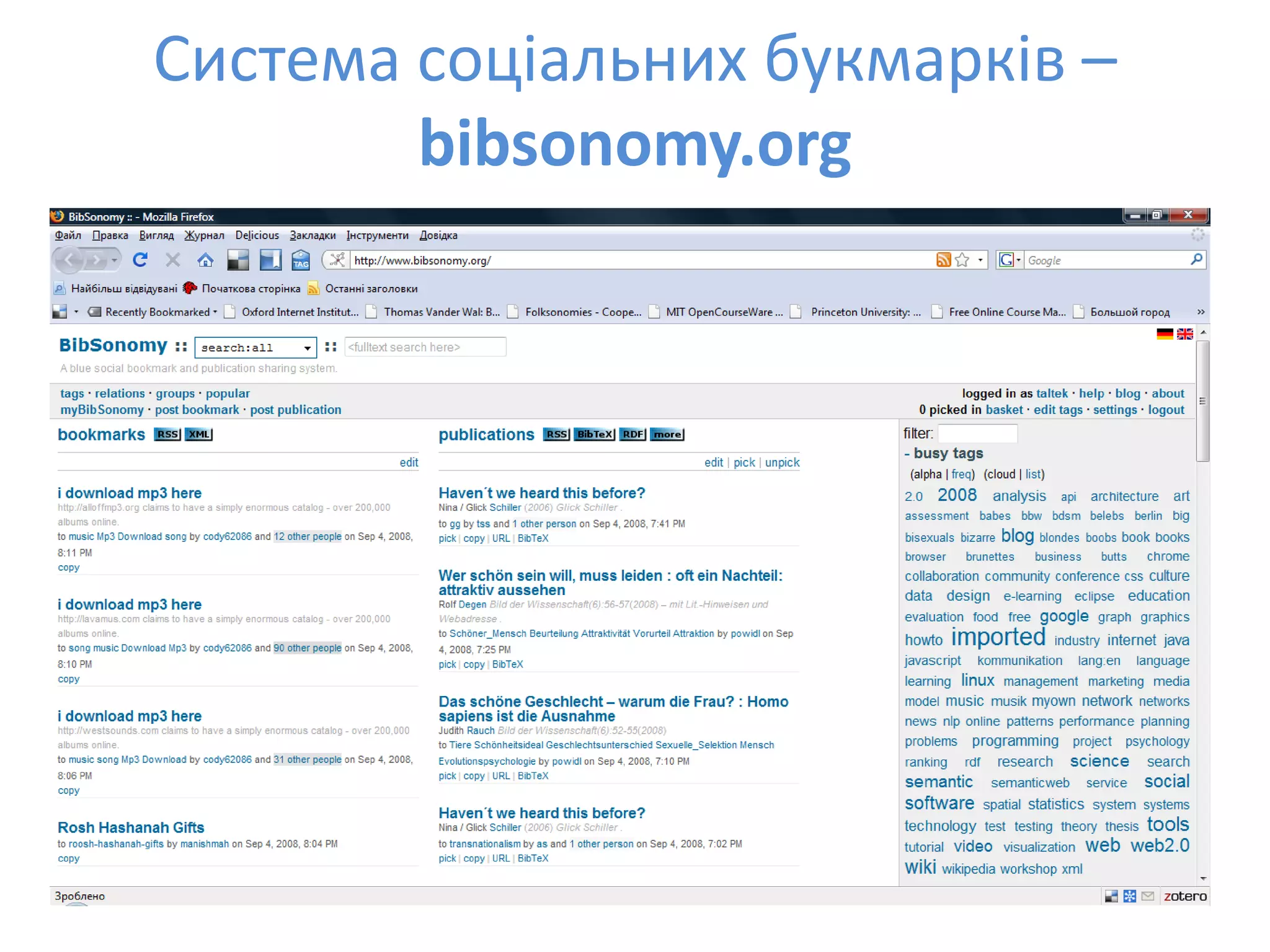Click the bookmarks XML badge
The image size is (1270, 952).
pos(199,434)
